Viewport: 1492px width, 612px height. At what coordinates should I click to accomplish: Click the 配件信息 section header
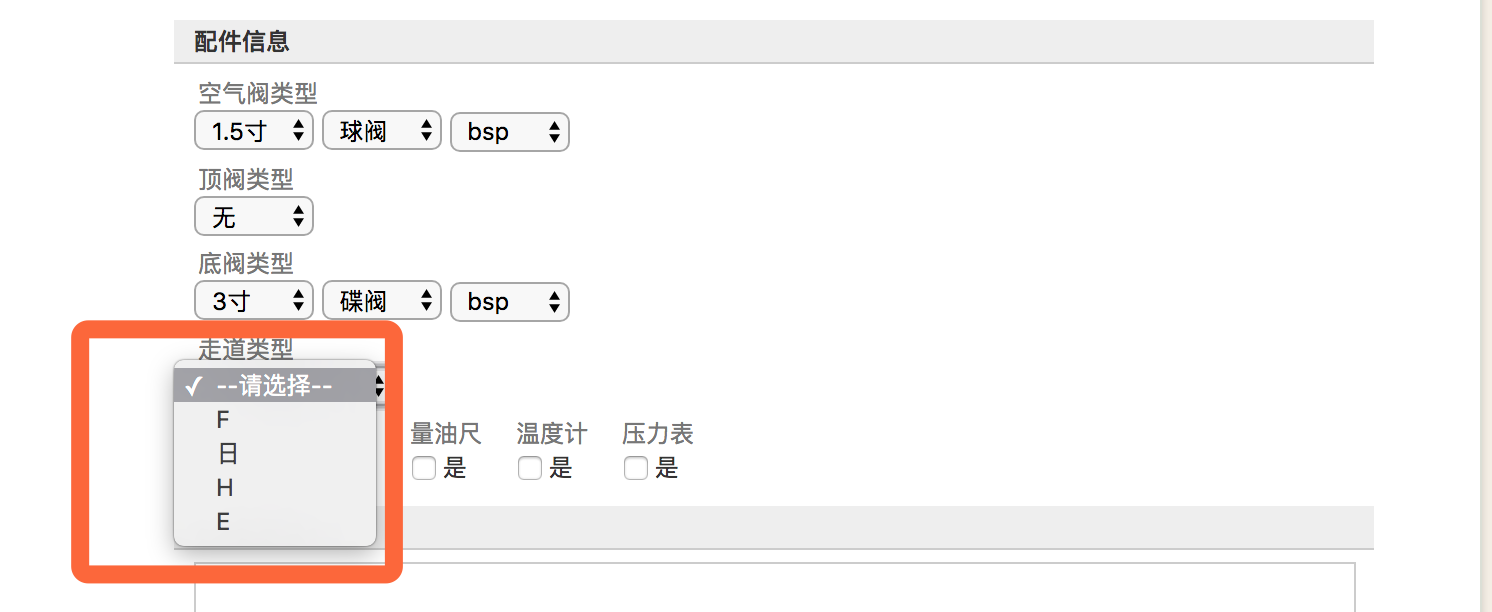coord(242,42)
